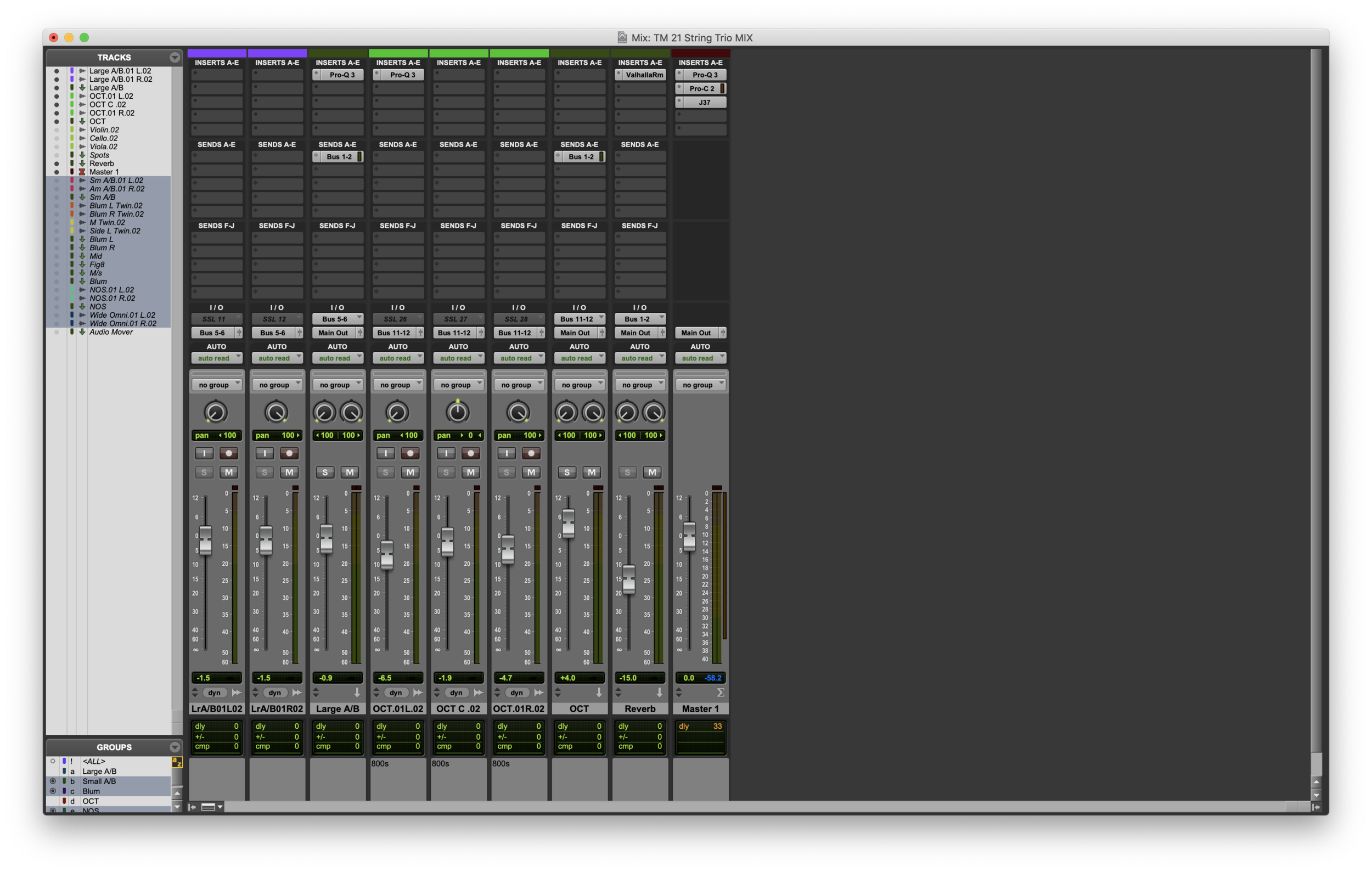Screen dimensions: 1372x872
Task: Click the sigma master fader icon on Master 1
Action: point(720,693)
